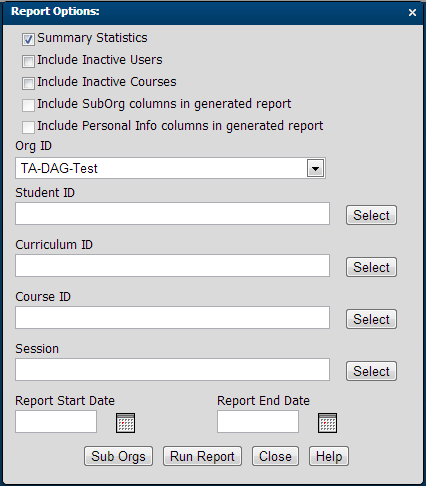Click the Select button for Curriculum ID
426x486 pixels.
pyautogui.click(x=371, y=267)
